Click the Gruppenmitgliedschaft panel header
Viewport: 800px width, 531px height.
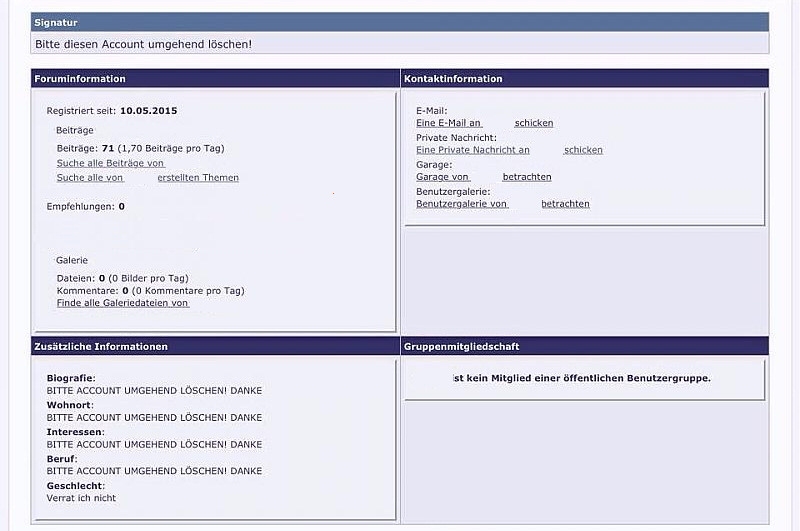click(461, 347)
